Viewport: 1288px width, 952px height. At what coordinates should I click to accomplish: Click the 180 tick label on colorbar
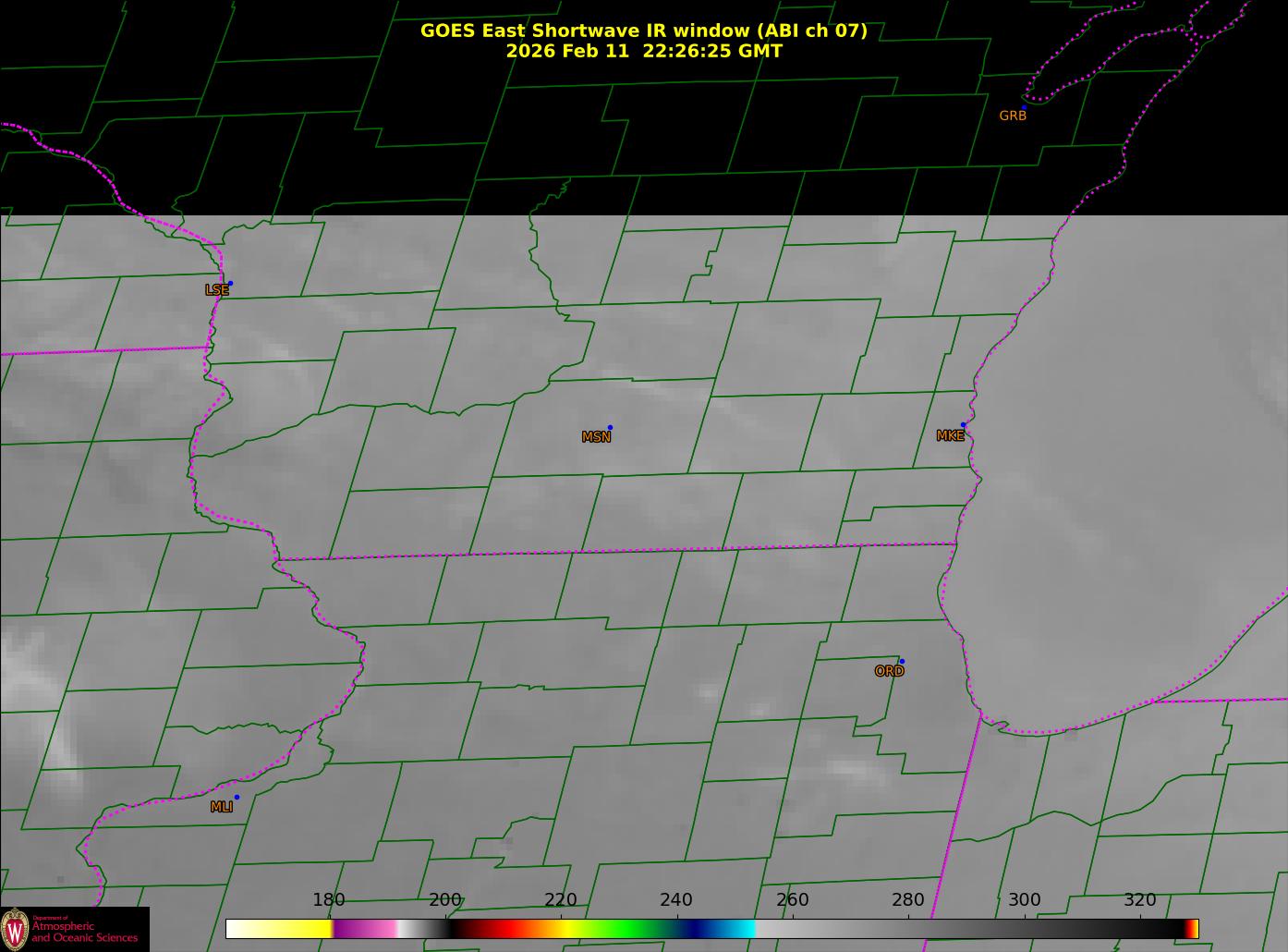[329, 900]
